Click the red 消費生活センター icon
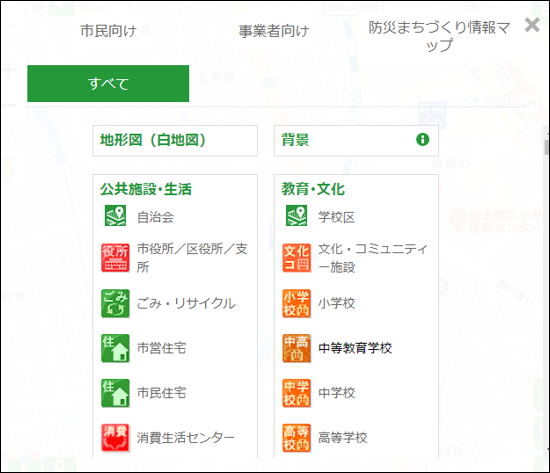Viewport: 550px width, 473px height. (115, 438)
